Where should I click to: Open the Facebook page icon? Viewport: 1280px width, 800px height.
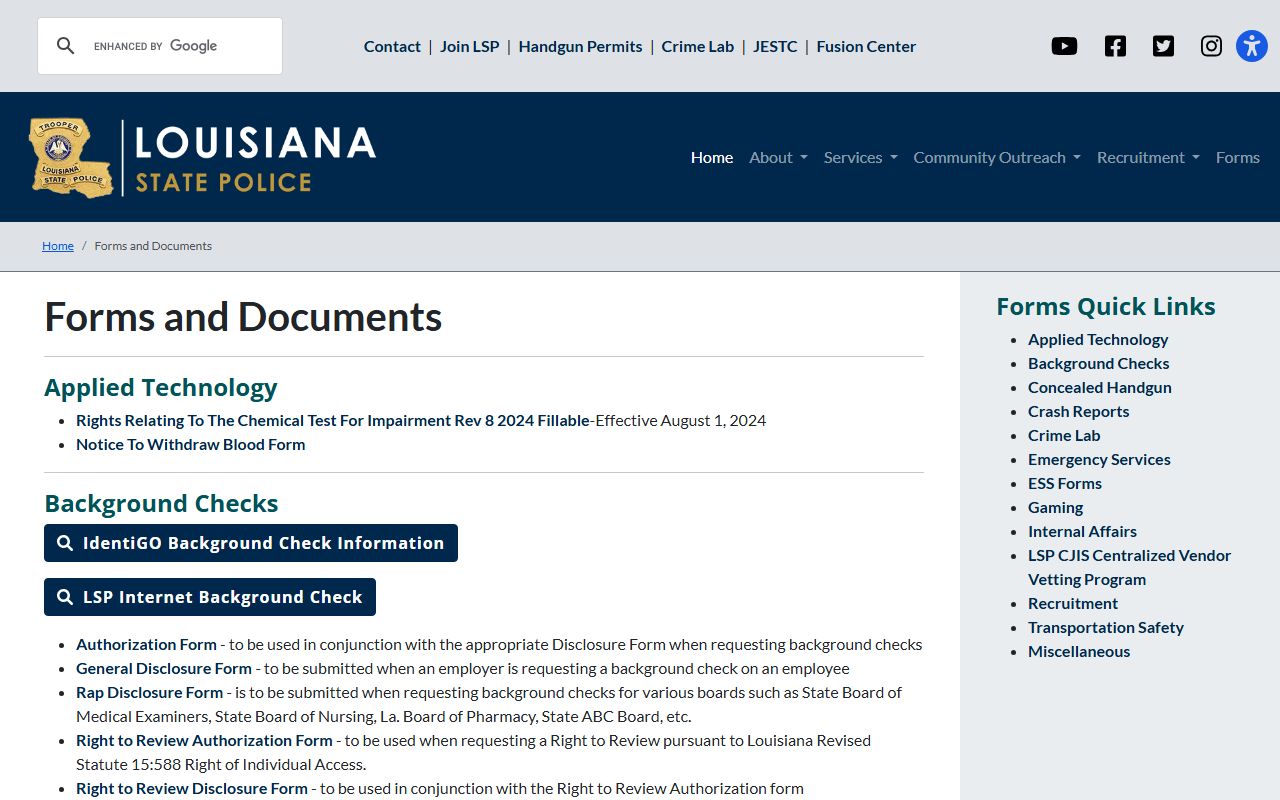click(x=1115, y=46)
